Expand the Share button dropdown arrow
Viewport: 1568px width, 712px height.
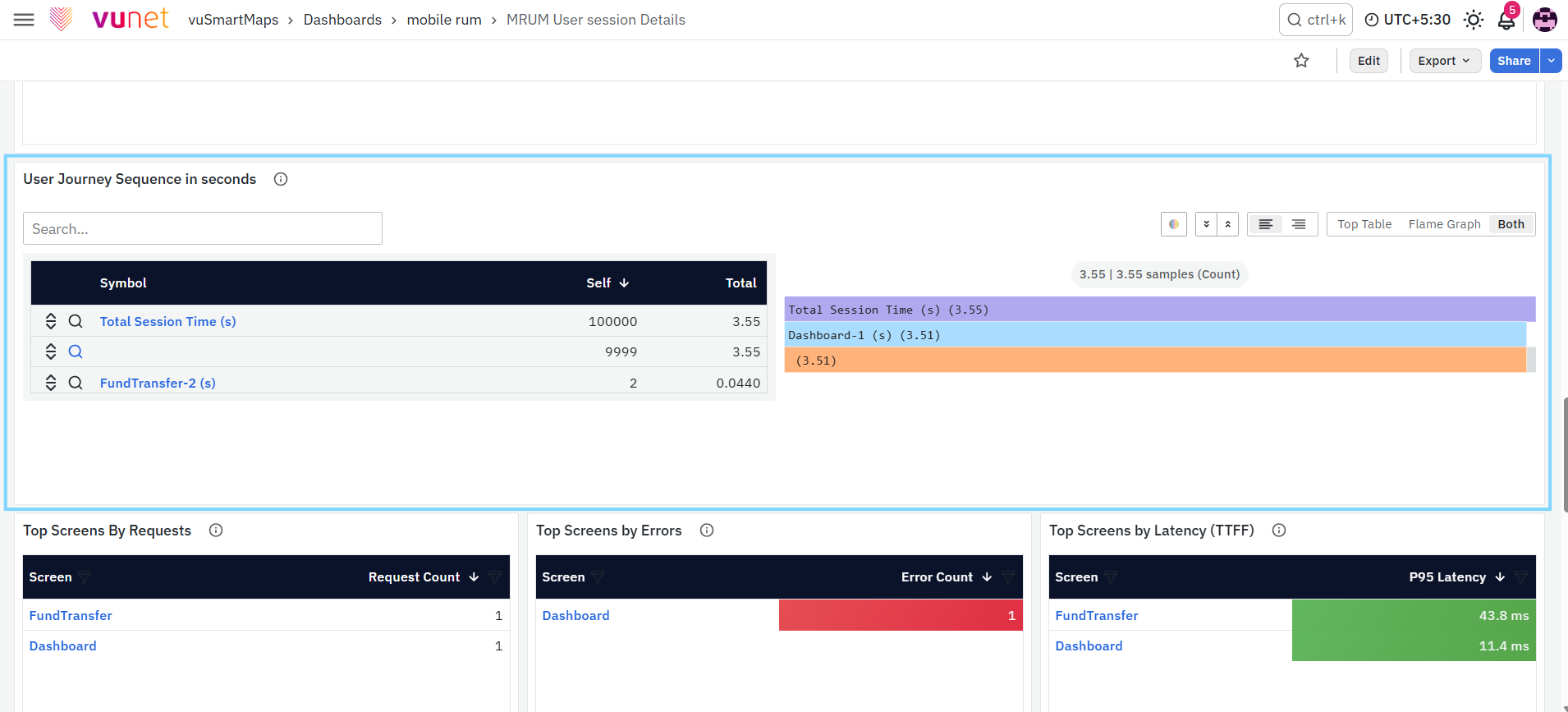pyautogui.click(x=1551, y=61)
